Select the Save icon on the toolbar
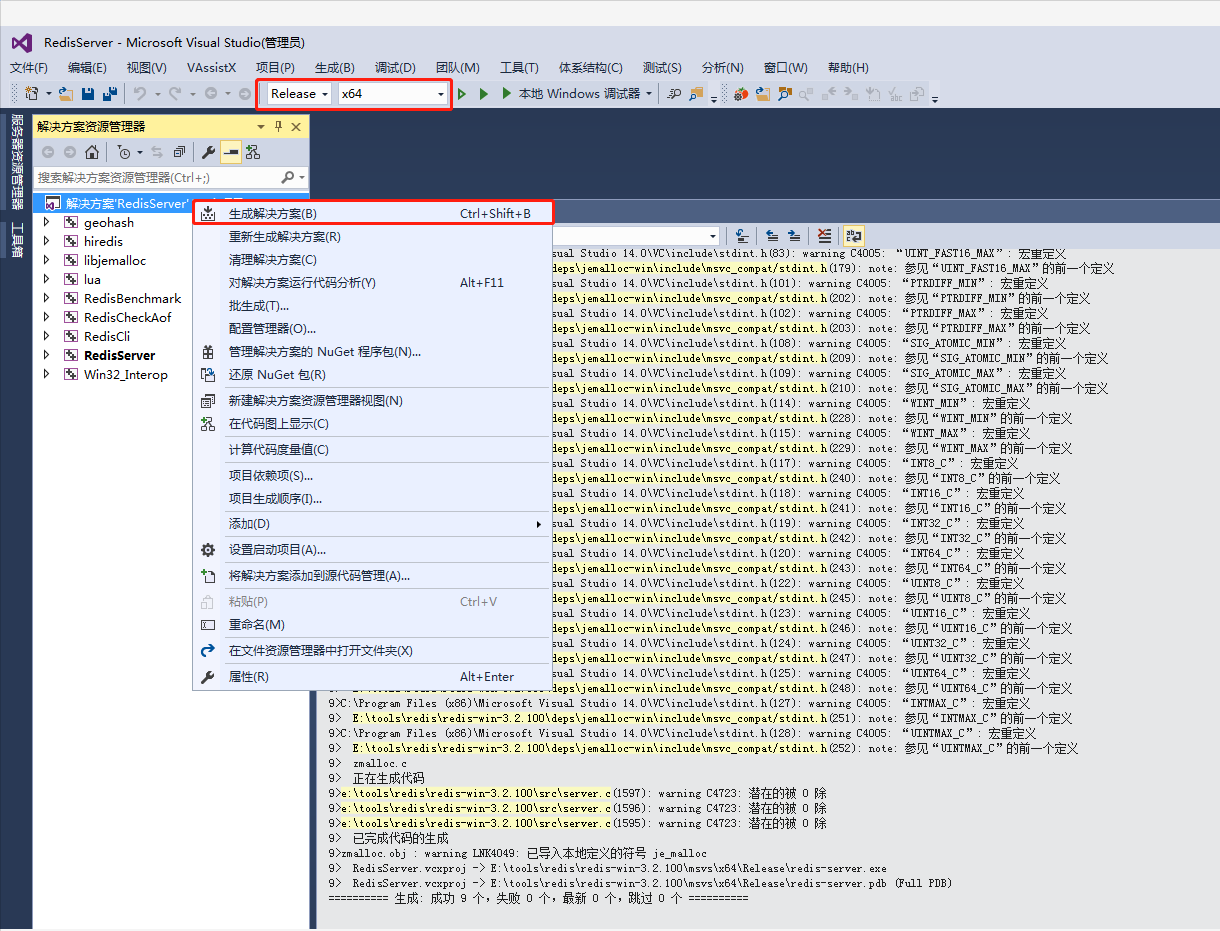Viewport: 1220px width, 931px height. tap(87, 93)
